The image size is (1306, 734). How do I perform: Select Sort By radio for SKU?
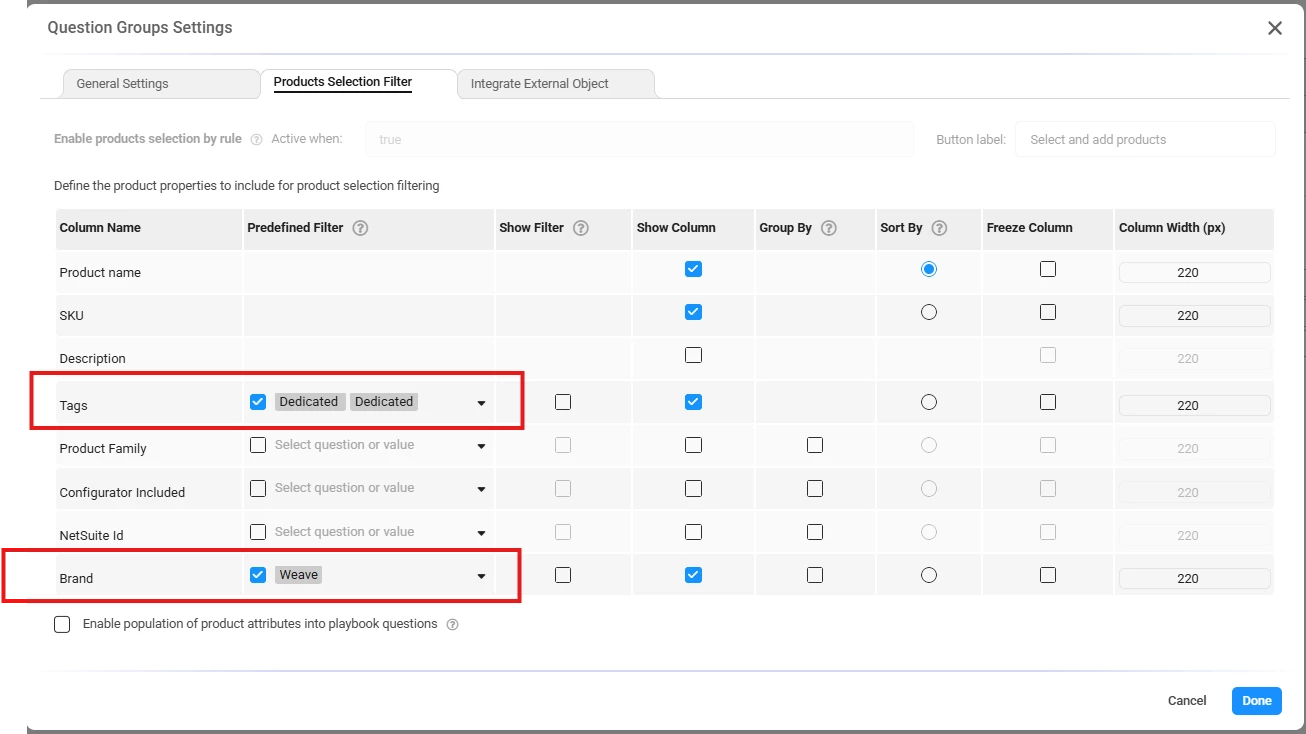point(929,312)
